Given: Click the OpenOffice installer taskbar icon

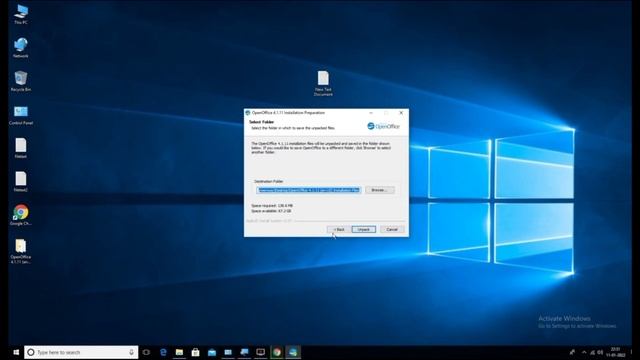Looking at the screenshot, I should pyautogui.click(x=293, y=352).
